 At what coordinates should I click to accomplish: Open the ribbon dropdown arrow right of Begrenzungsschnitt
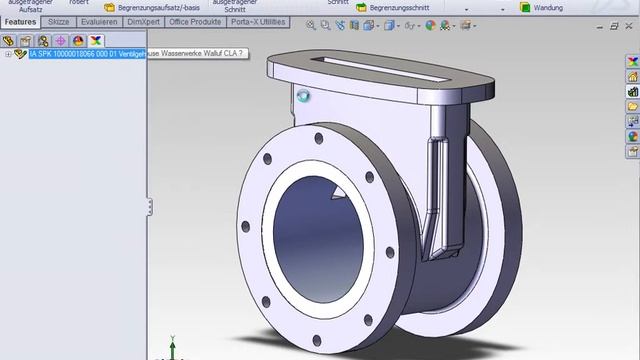click(467, 9)
